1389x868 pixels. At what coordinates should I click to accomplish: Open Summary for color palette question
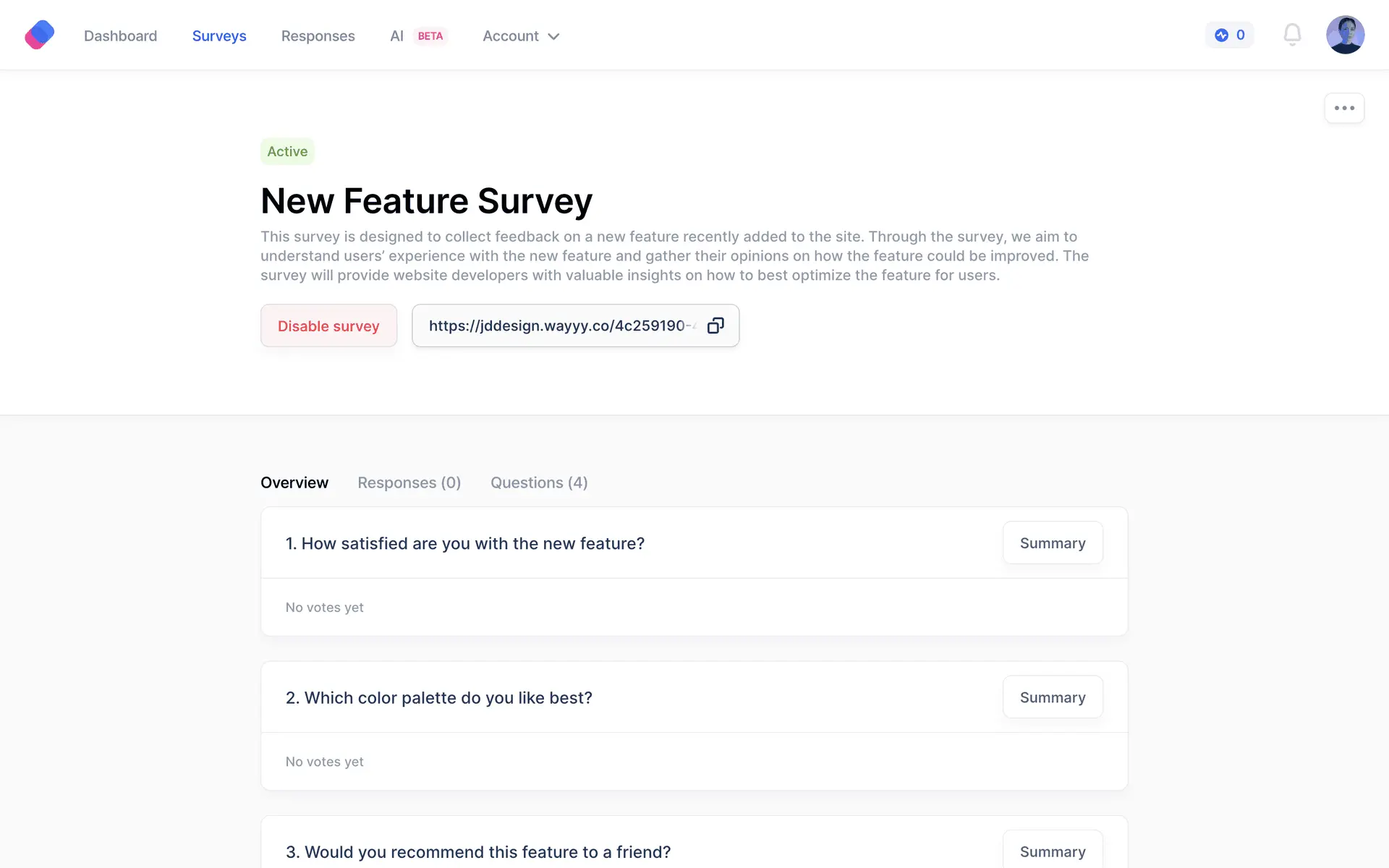[x=1052, y=697]
